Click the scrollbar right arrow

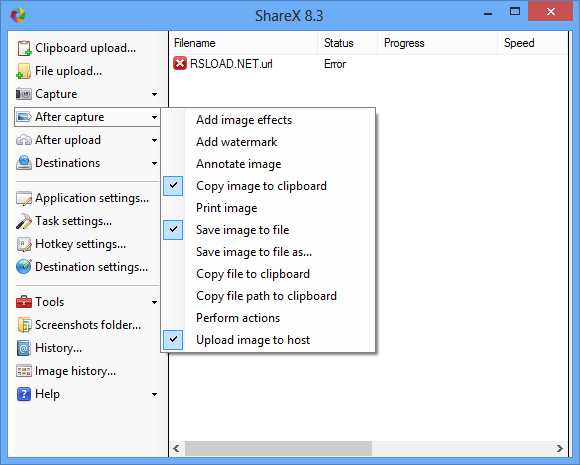[560, 448]
